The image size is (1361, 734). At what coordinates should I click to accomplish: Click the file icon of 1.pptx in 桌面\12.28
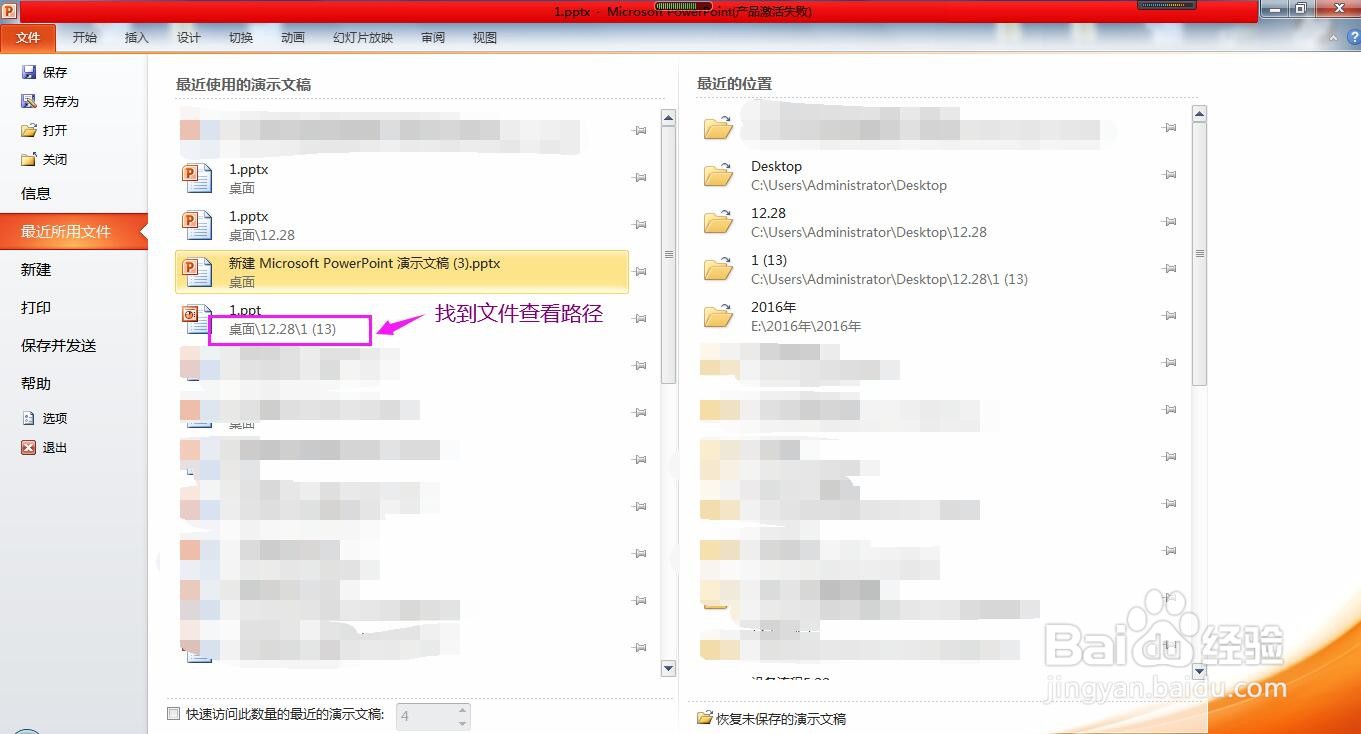tap(197, 225)
